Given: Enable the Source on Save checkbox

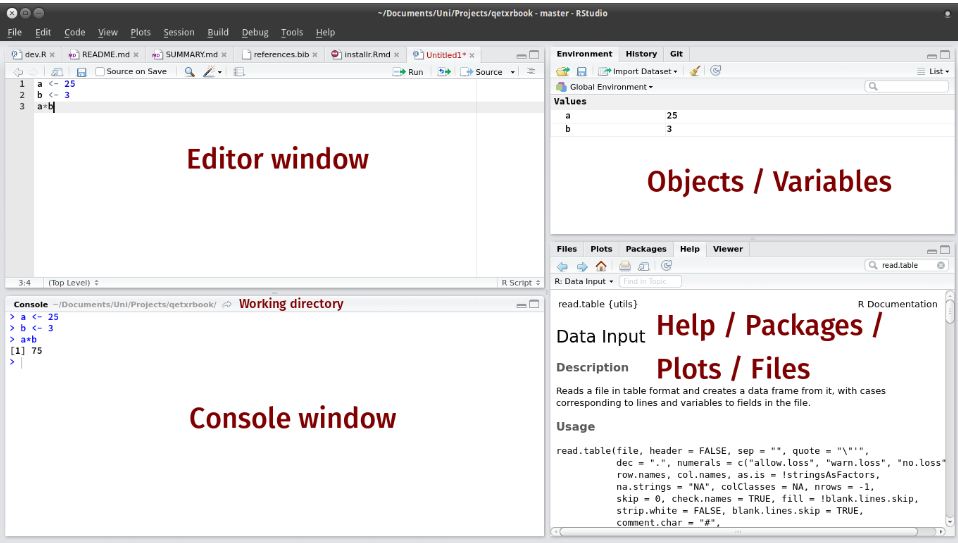Looking at the screenshot, I should coord(100,72).
